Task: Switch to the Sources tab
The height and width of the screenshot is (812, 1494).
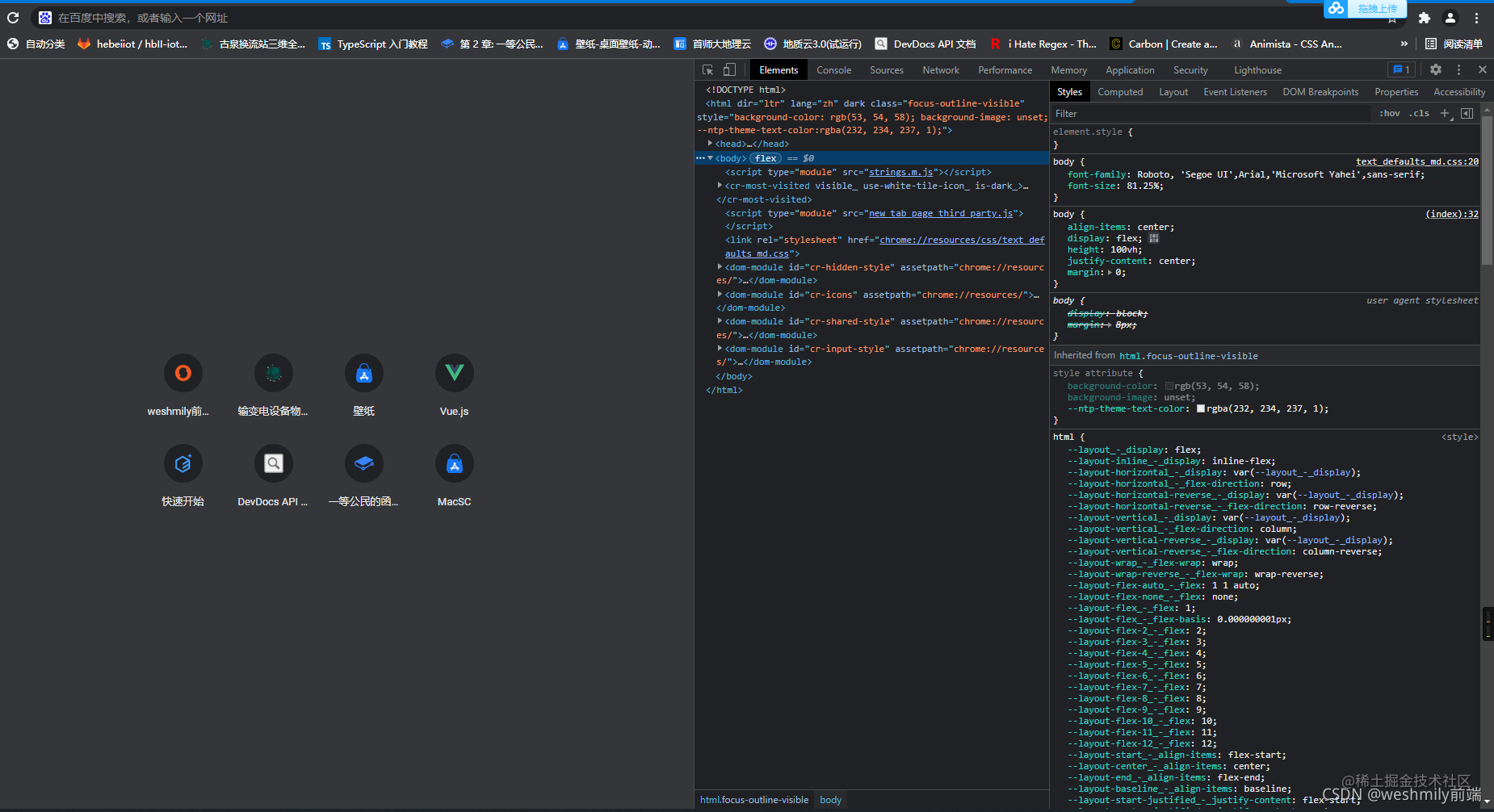Action: [887, 70]
